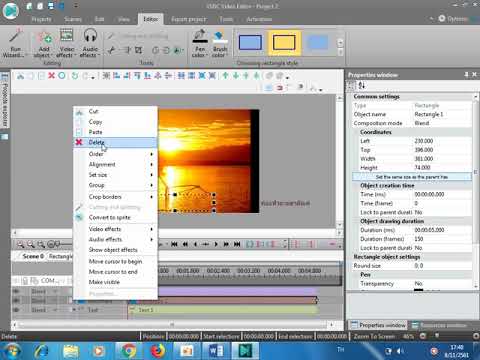Open the Projects explorer side panel
Screen dimensions: 480x360
coord(5,101)
